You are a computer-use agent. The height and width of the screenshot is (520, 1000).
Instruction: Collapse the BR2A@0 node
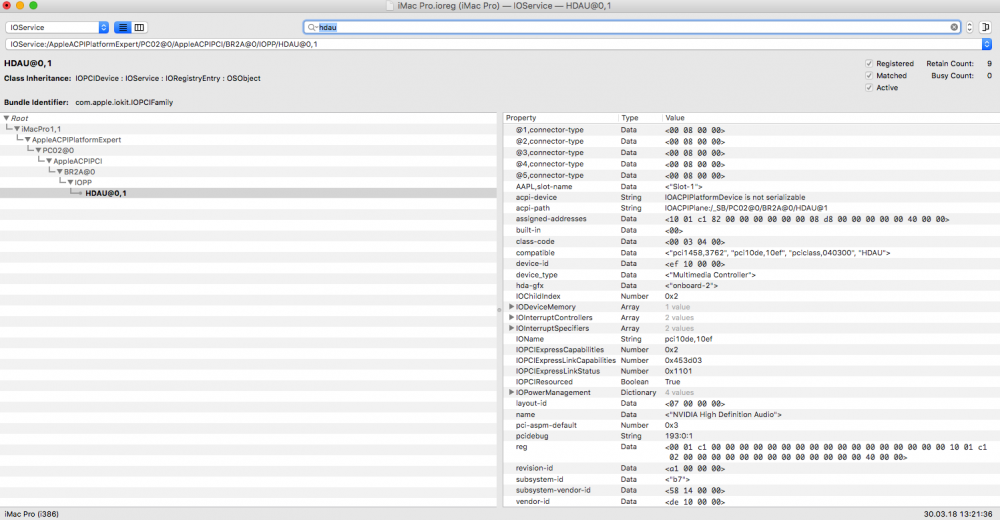click(x=59, y=172)
